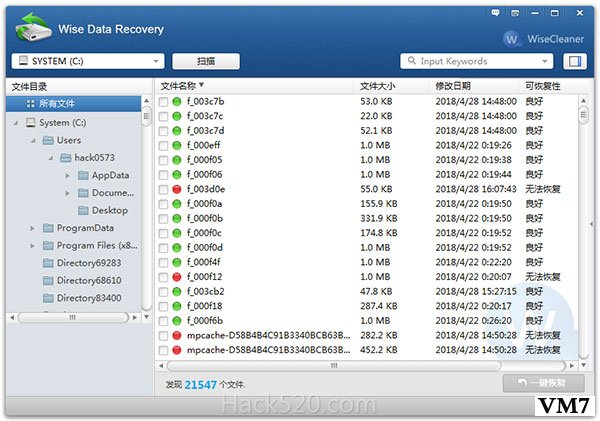The width and height of the screenshot is (600, 421).
Task: Click the 无法恢复 status of f_003d0e
Action: point(543,189)
